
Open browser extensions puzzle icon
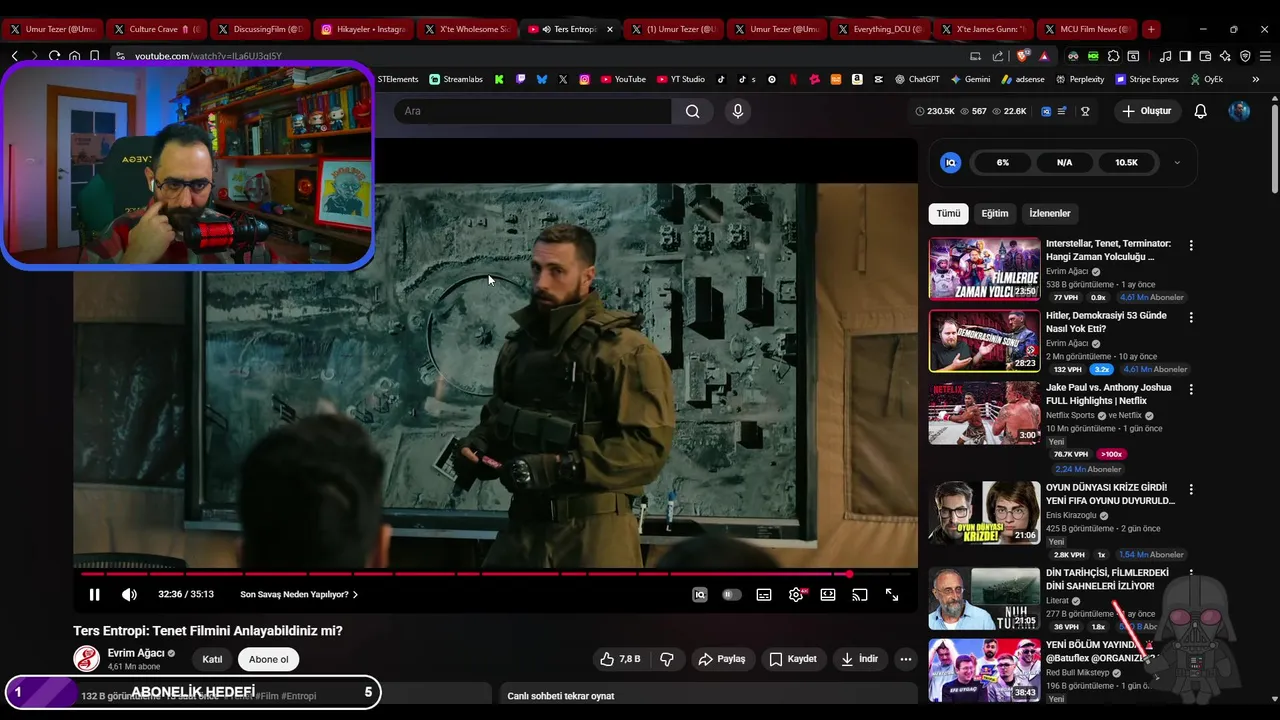tap(1113, 56)
